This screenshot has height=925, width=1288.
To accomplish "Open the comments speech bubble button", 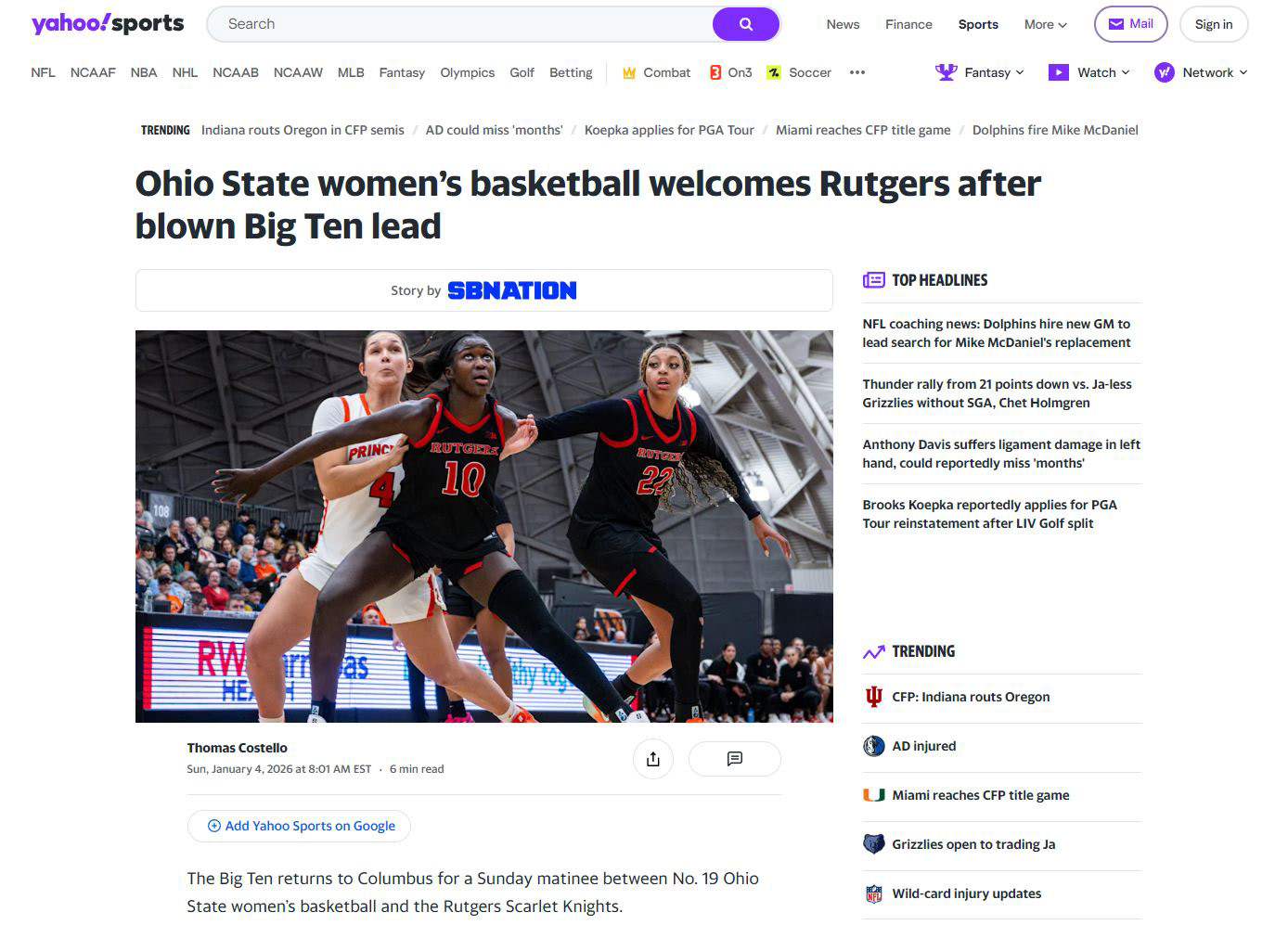I will tap(734, 759).
